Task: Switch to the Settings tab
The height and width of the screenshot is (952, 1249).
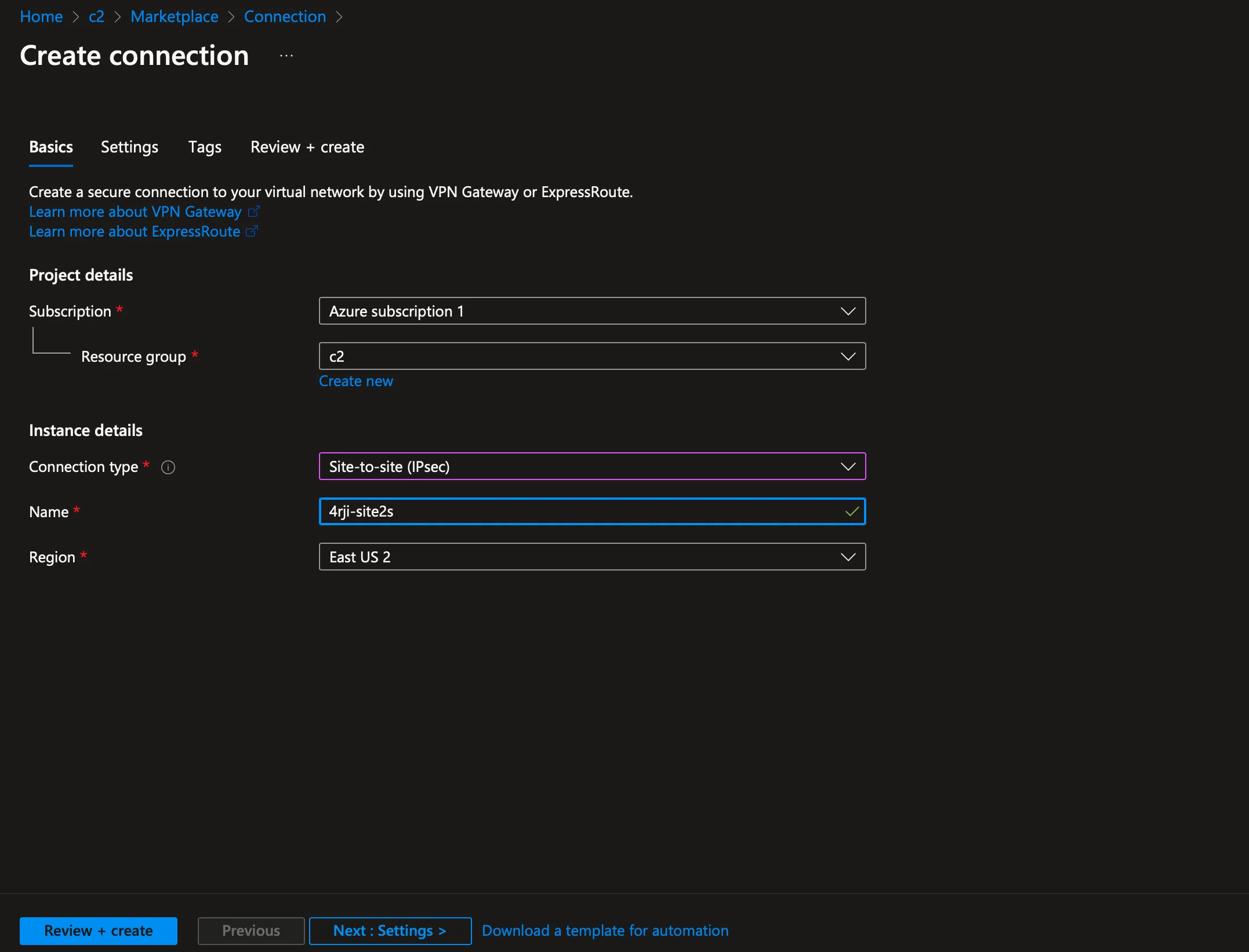Action: (129, 147)
